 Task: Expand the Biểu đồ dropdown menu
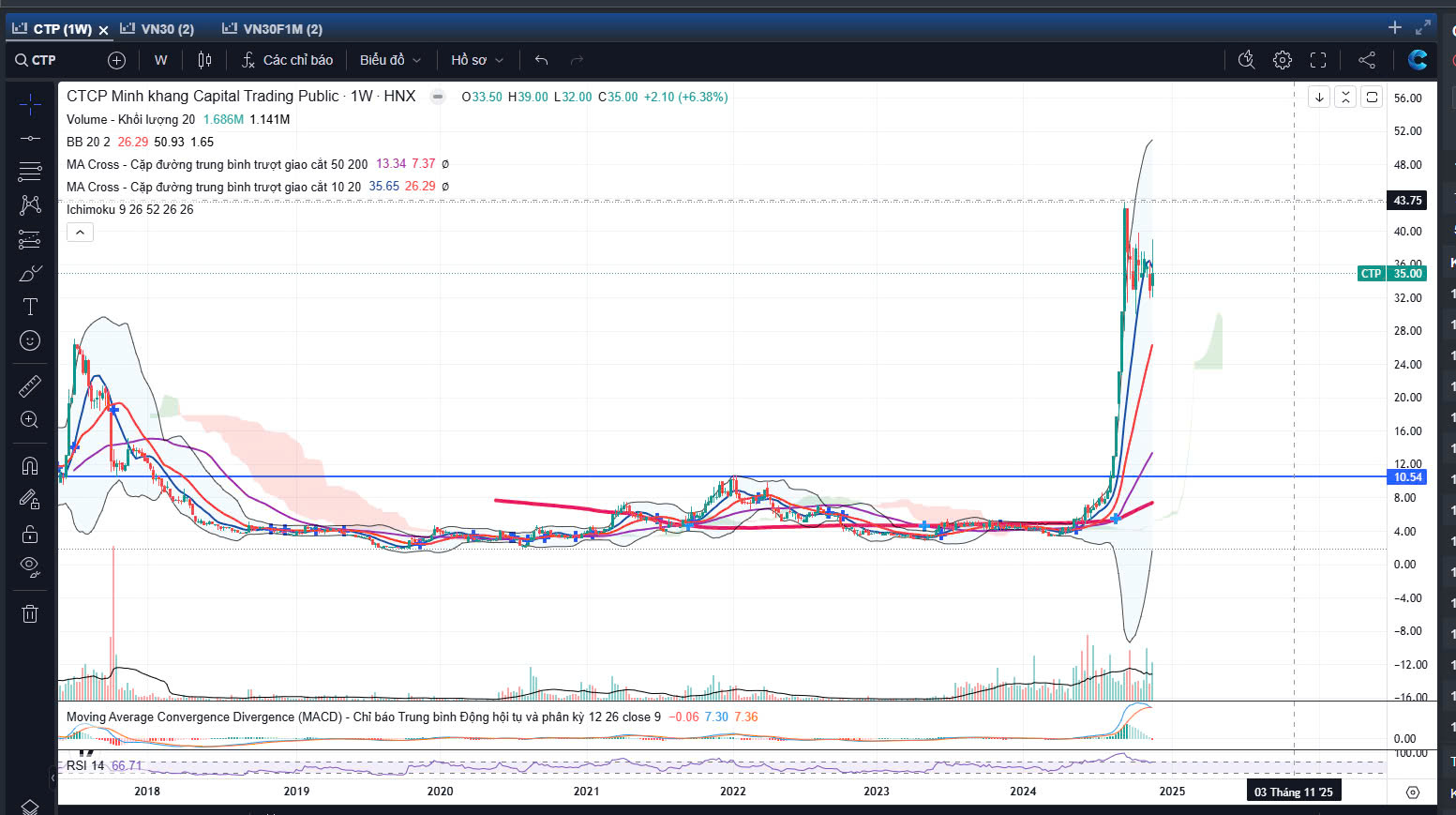pyautogui.click(x=390, y=60)
